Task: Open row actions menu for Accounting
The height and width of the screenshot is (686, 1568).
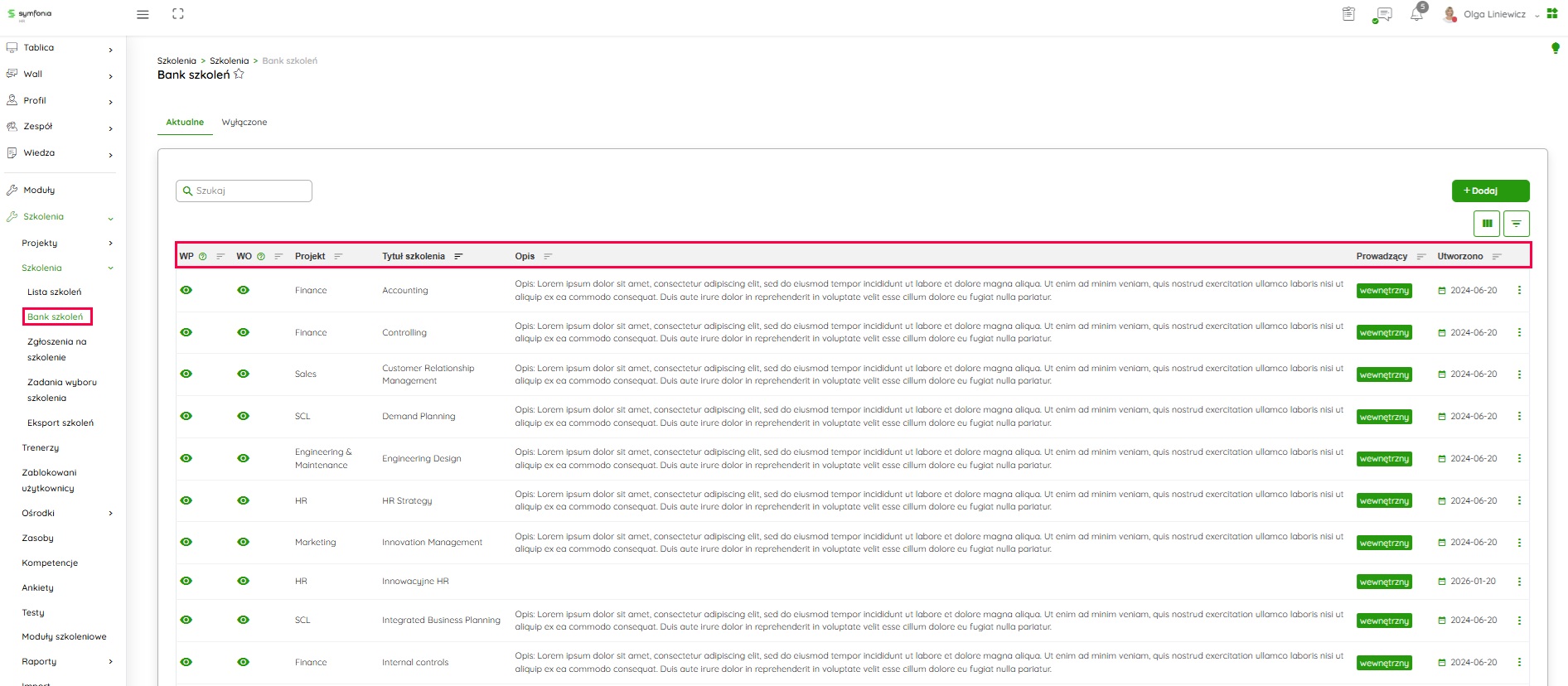Action: (x=1519, y=291)
